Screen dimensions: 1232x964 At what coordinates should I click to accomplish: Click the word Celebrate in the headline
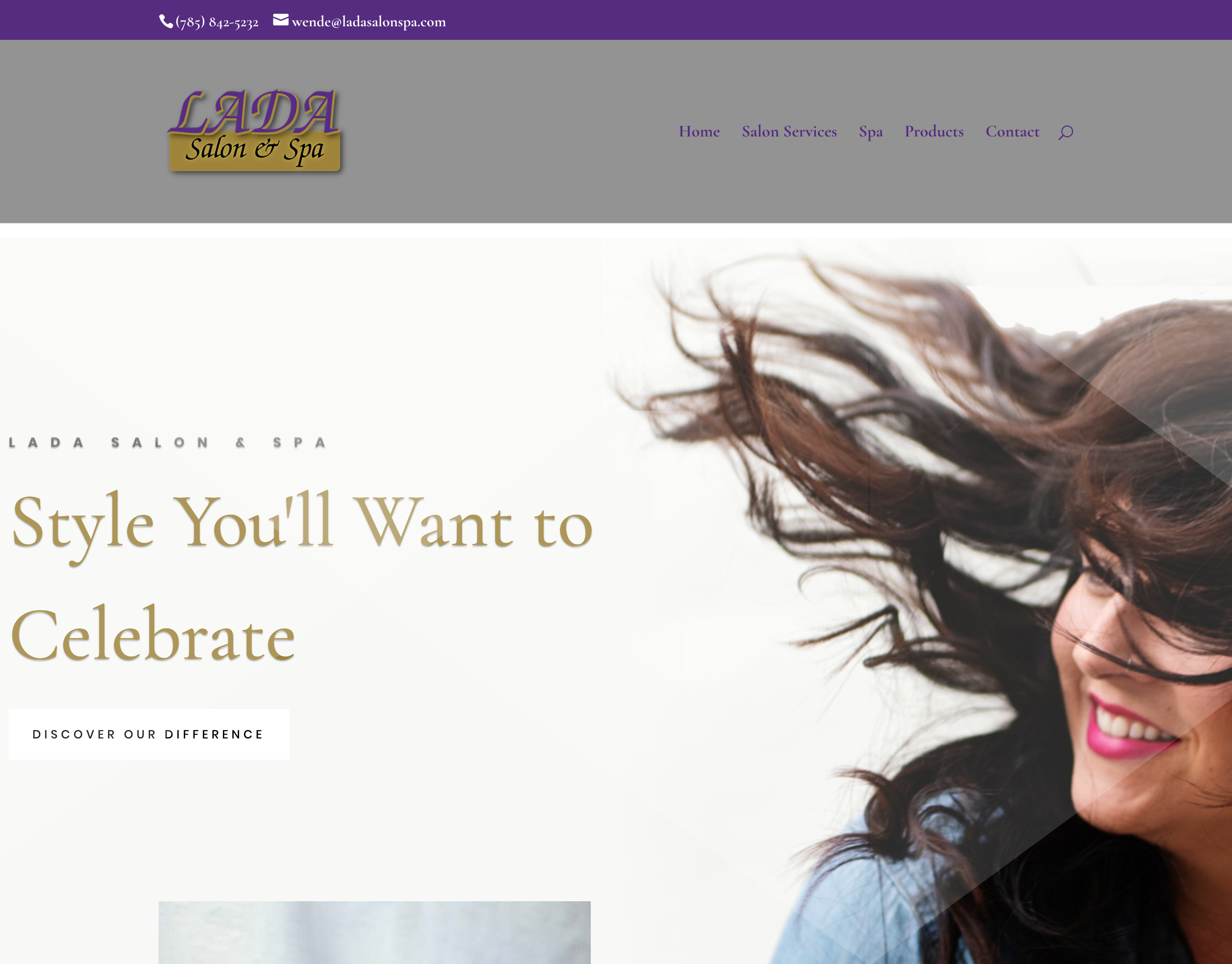[x=153, y=634]
